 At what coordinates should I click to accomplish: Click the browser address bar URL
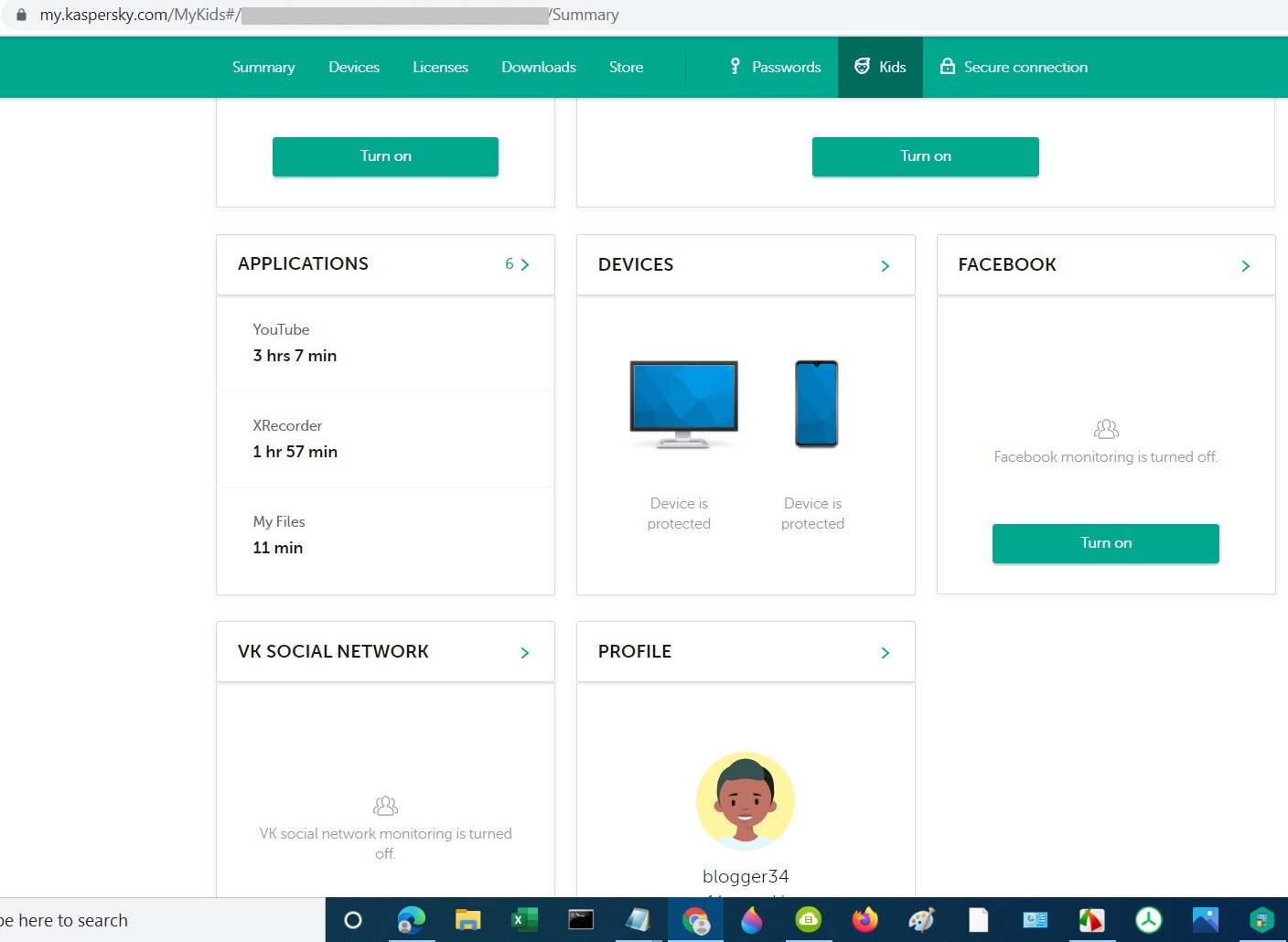(x=329, y=15)
